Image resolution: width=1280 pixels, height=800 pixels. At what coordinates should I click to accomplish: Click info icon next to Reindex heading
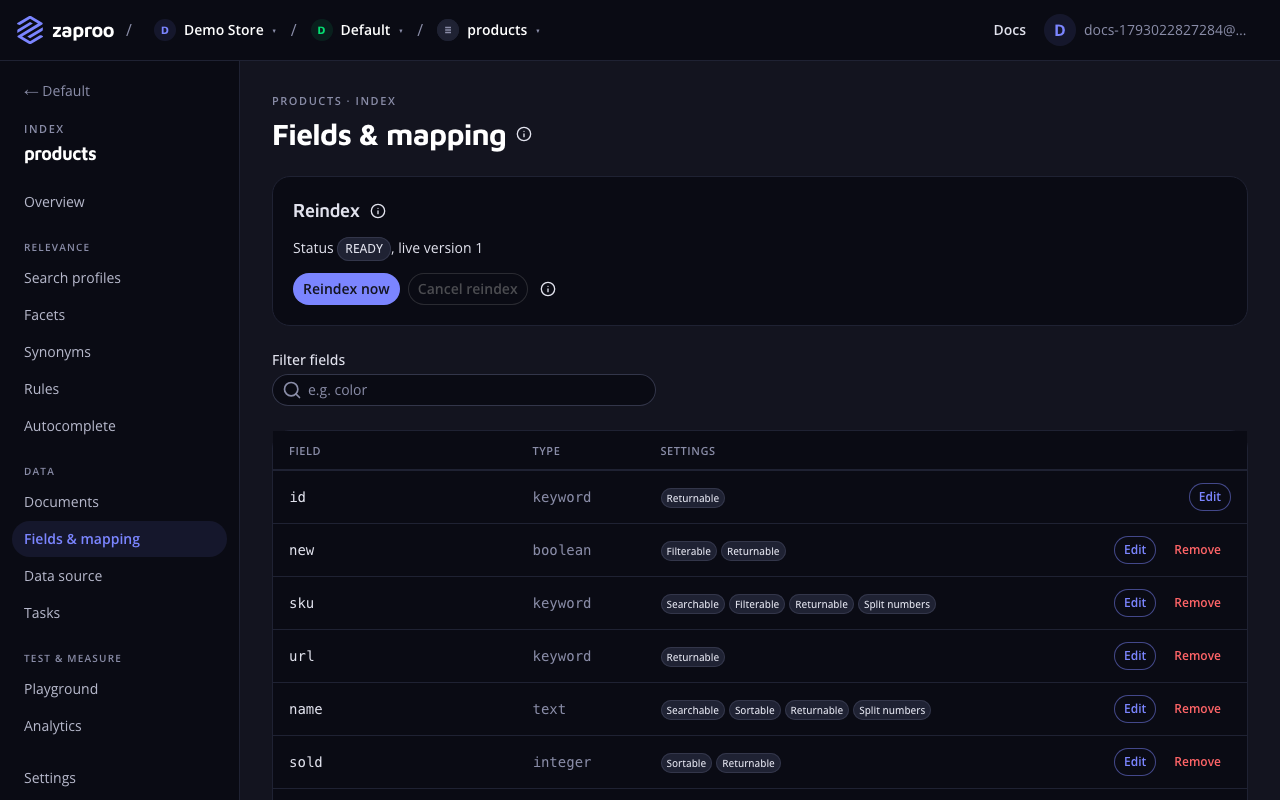point(378,211)
